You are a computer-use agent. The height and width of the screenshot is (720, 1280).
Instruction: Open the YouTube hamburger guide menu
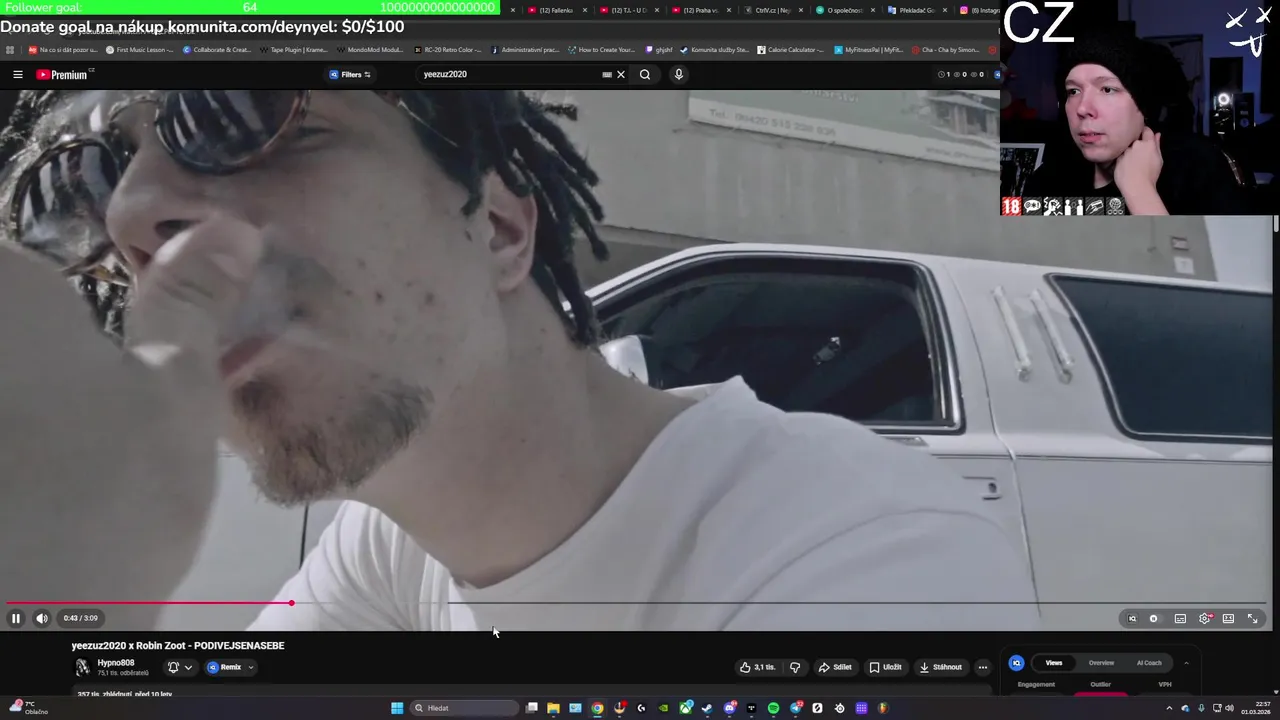(18, 74)
